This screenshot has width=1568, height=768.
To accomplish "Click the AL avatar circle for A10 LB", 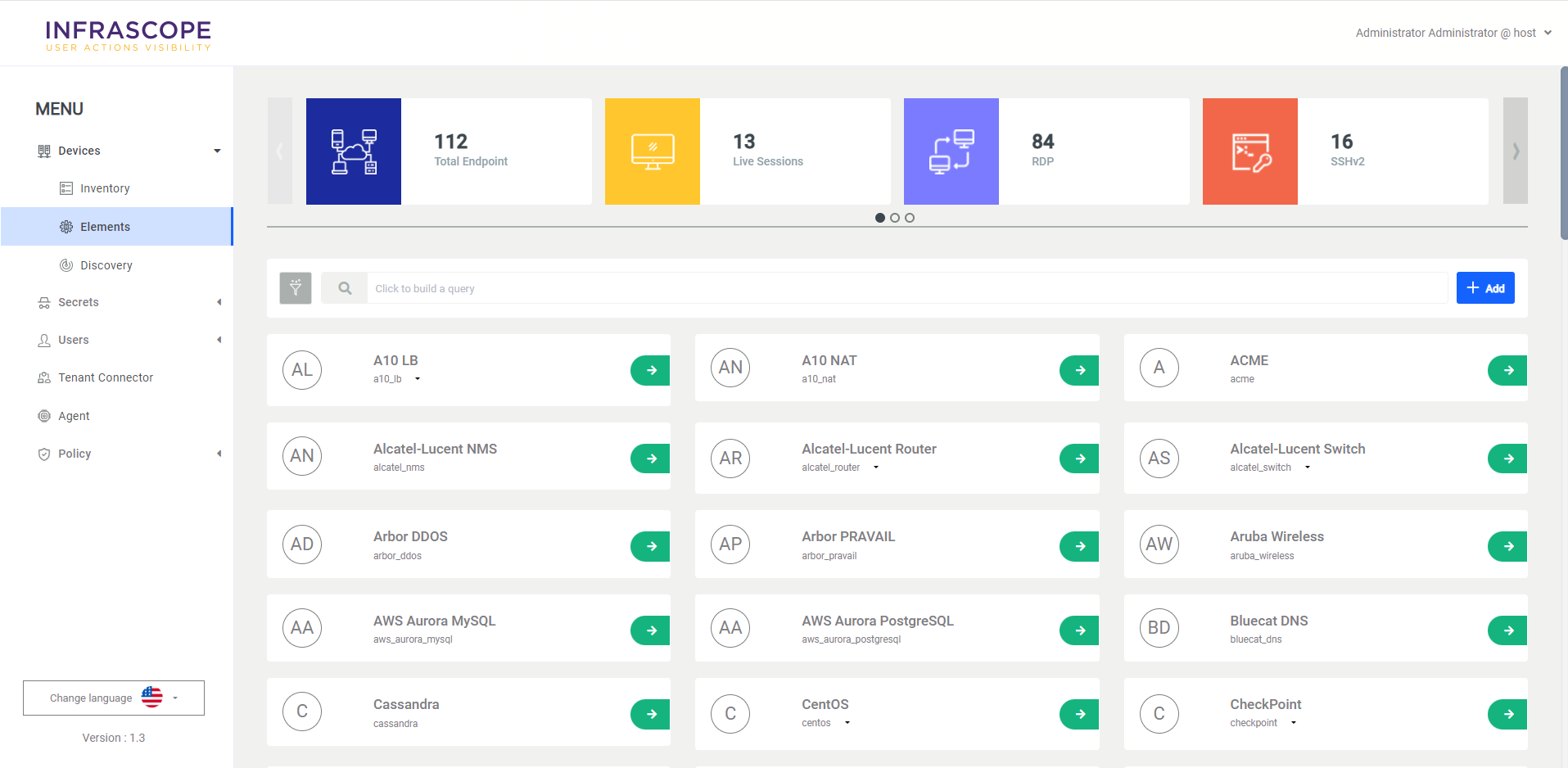I will click(302, 370).
